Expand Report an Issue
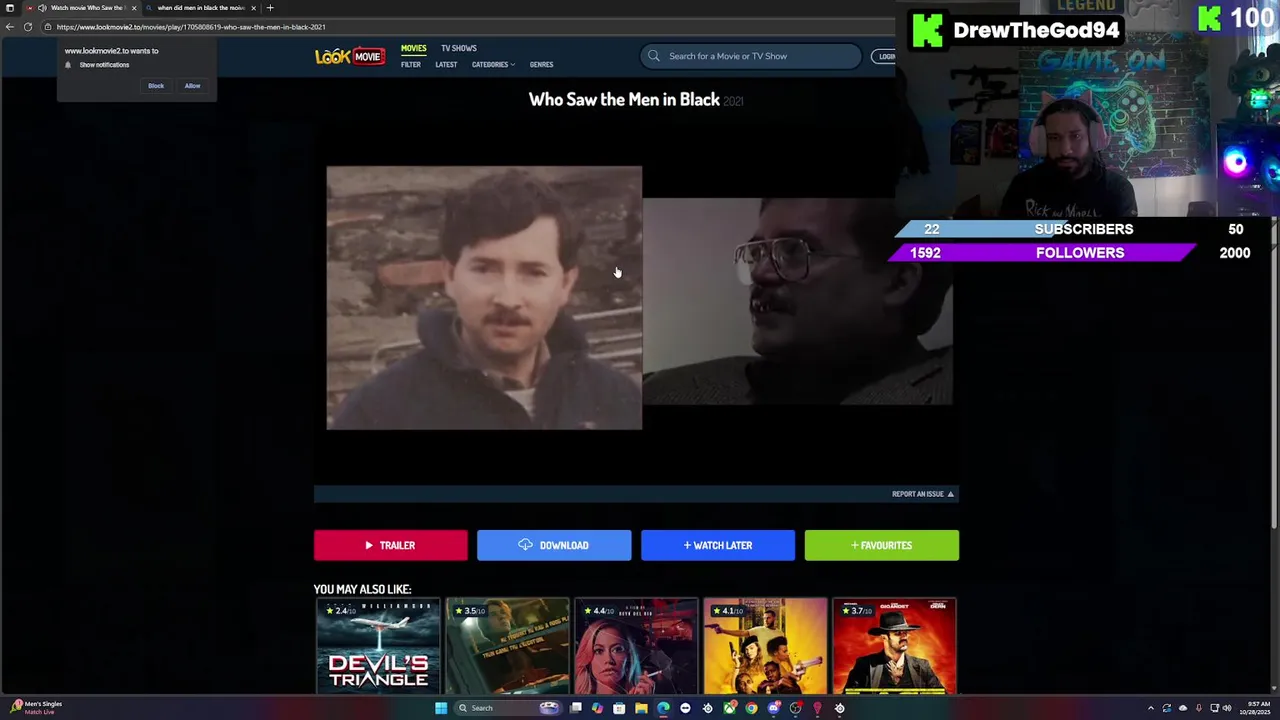The width and height of the screenshot is (1280, 720). tap(923, 494)
